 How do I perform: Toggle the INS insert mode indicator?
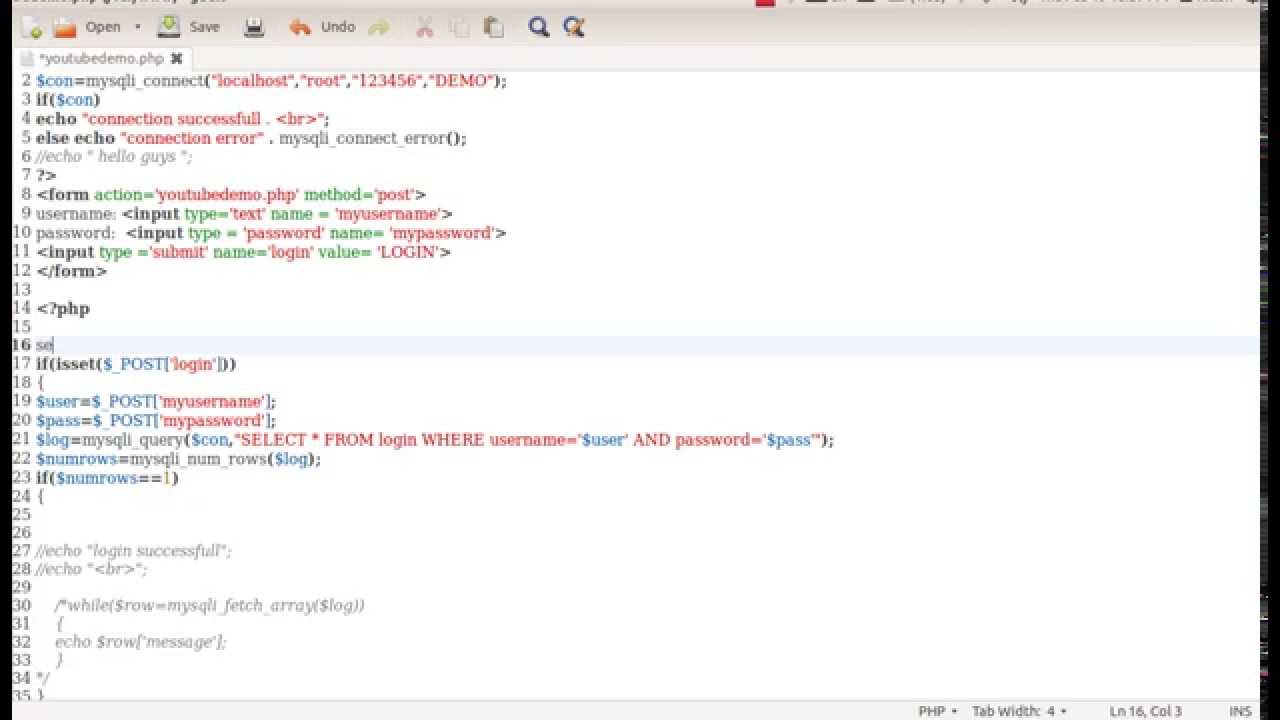(x=1240, y=711)
